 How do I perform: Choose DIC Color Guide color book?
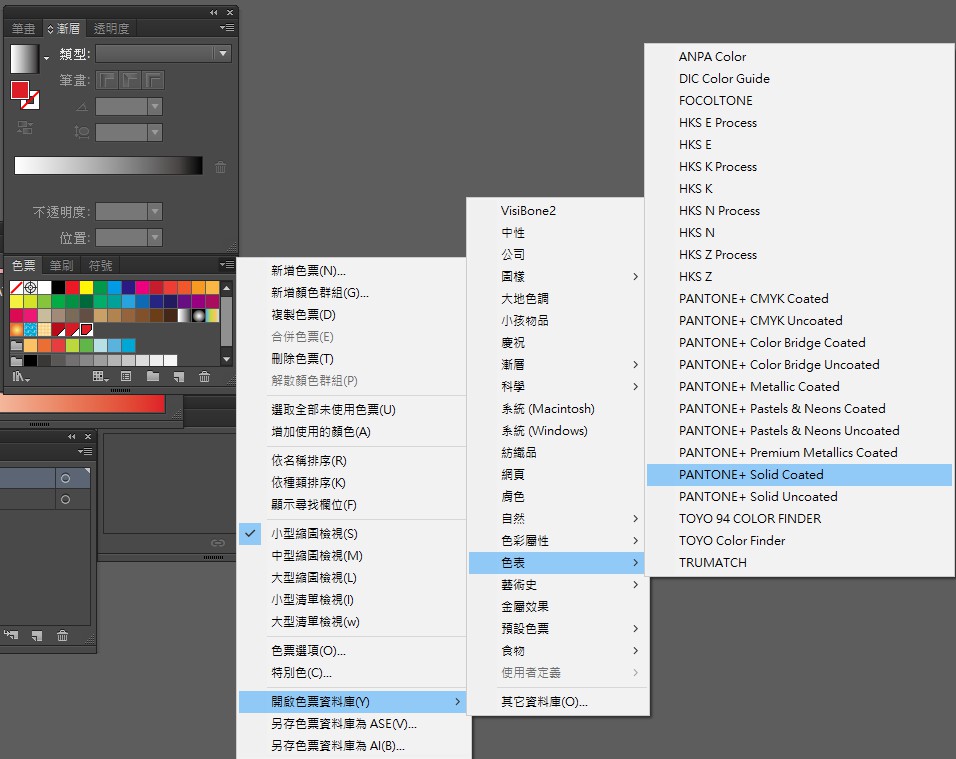click(799, 78)
